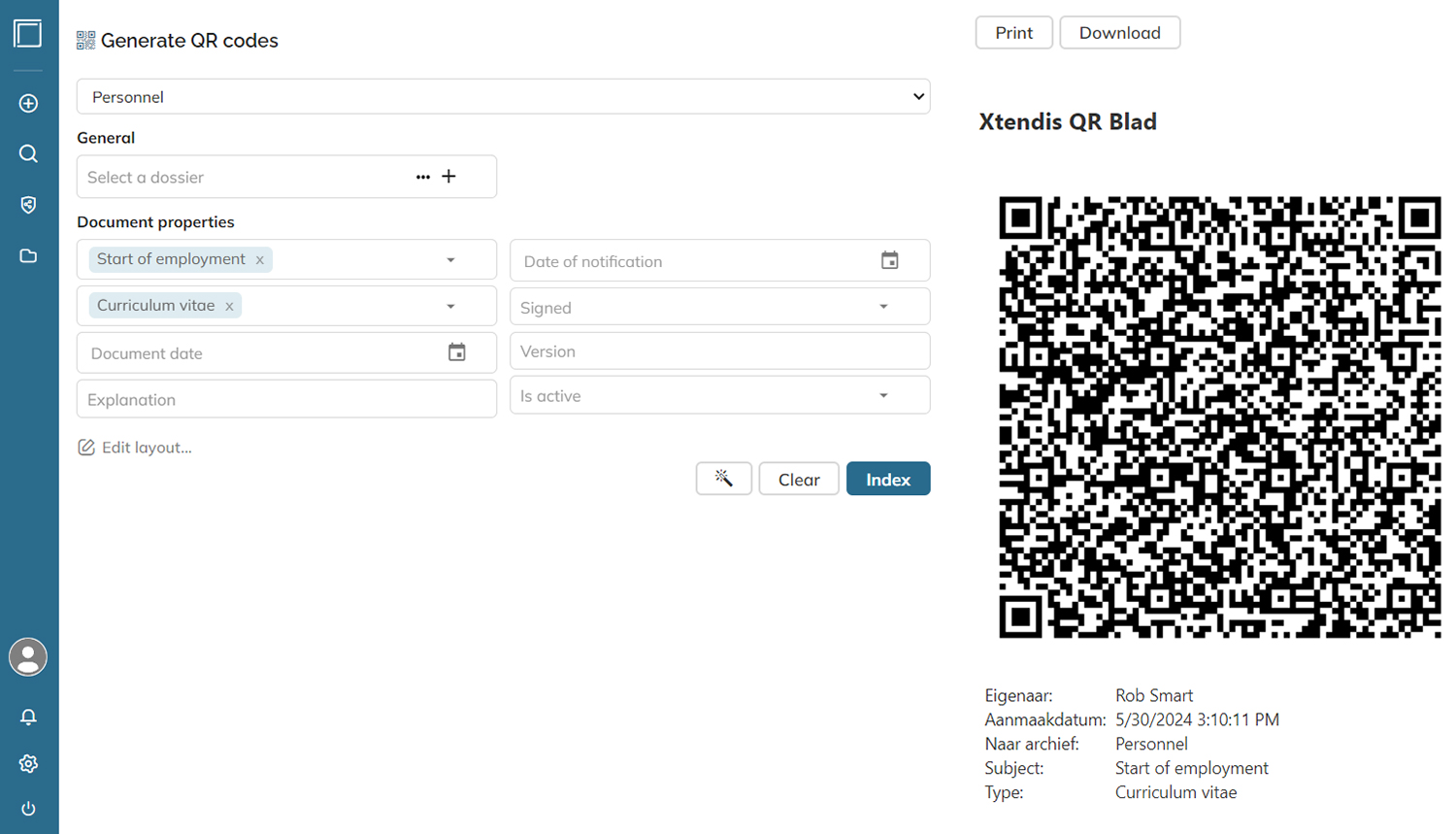Click the Subject: label in preview

(1014, 768)
